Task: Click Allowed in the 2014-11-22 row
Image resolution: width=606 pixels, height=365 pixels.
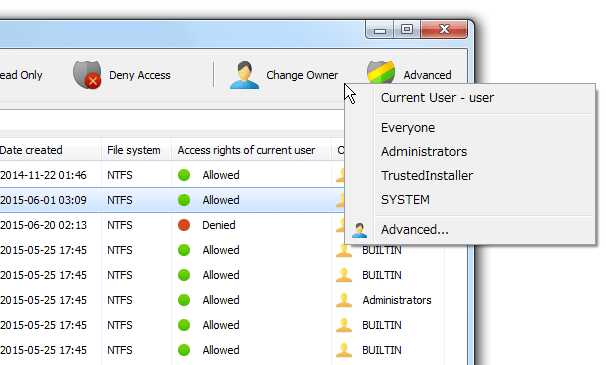Action: pyautogui.click(x=221, y=175)
